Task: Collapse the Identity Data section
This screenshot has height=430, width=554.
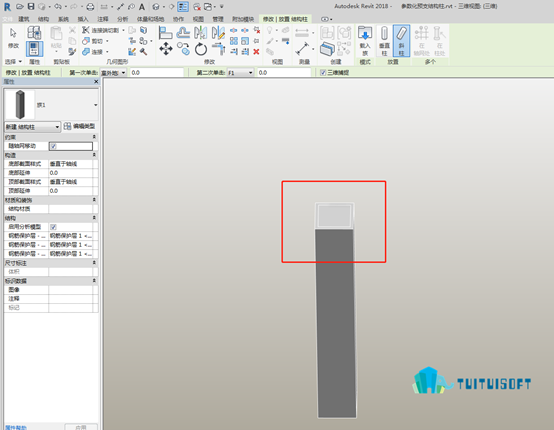Action: (94, 281)
